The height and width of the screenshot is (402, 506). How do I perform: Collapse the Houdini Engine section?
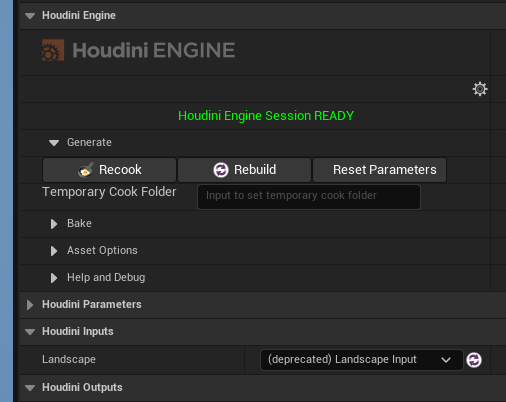(x=30, y=16)
